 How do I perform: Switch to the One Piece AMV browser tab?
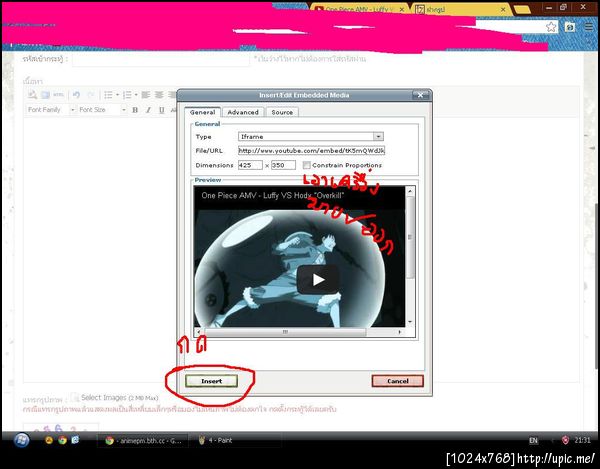coord(358,9)
